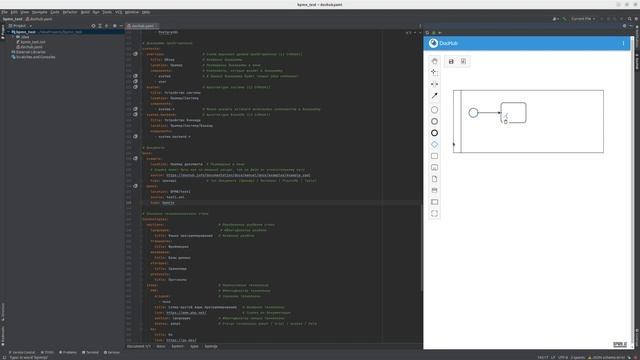Choose the create/remove Space tool

434,84
